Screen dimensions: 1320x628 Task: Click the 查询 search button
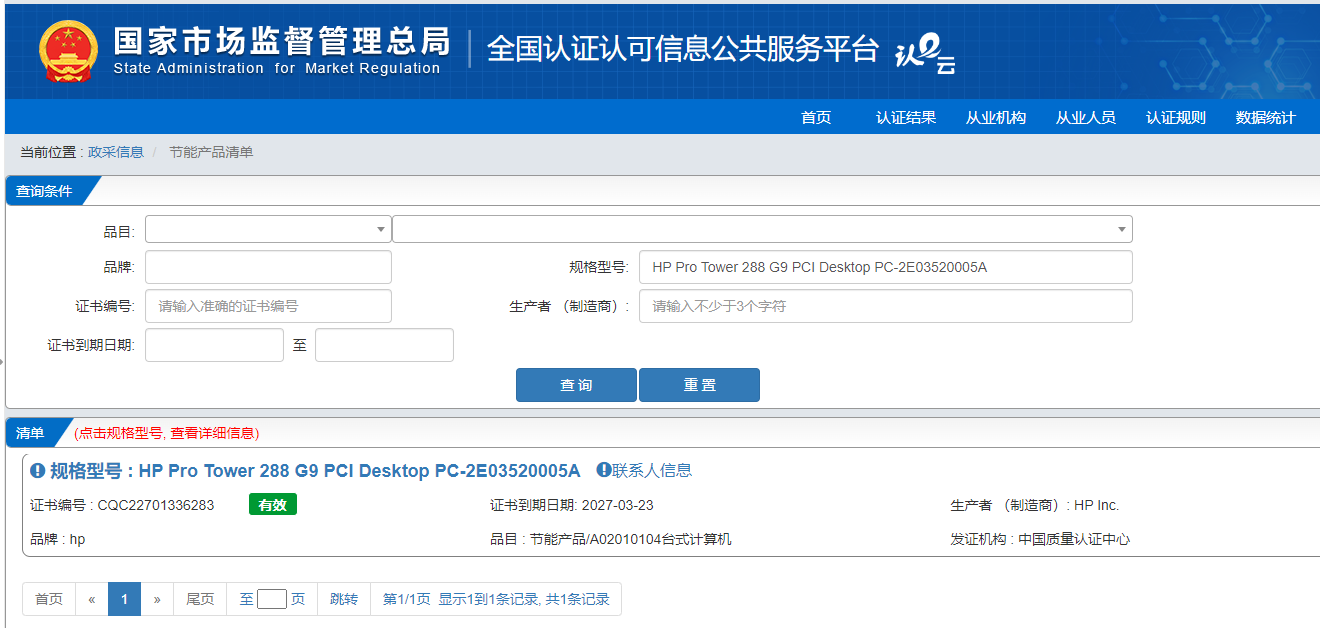576,385
